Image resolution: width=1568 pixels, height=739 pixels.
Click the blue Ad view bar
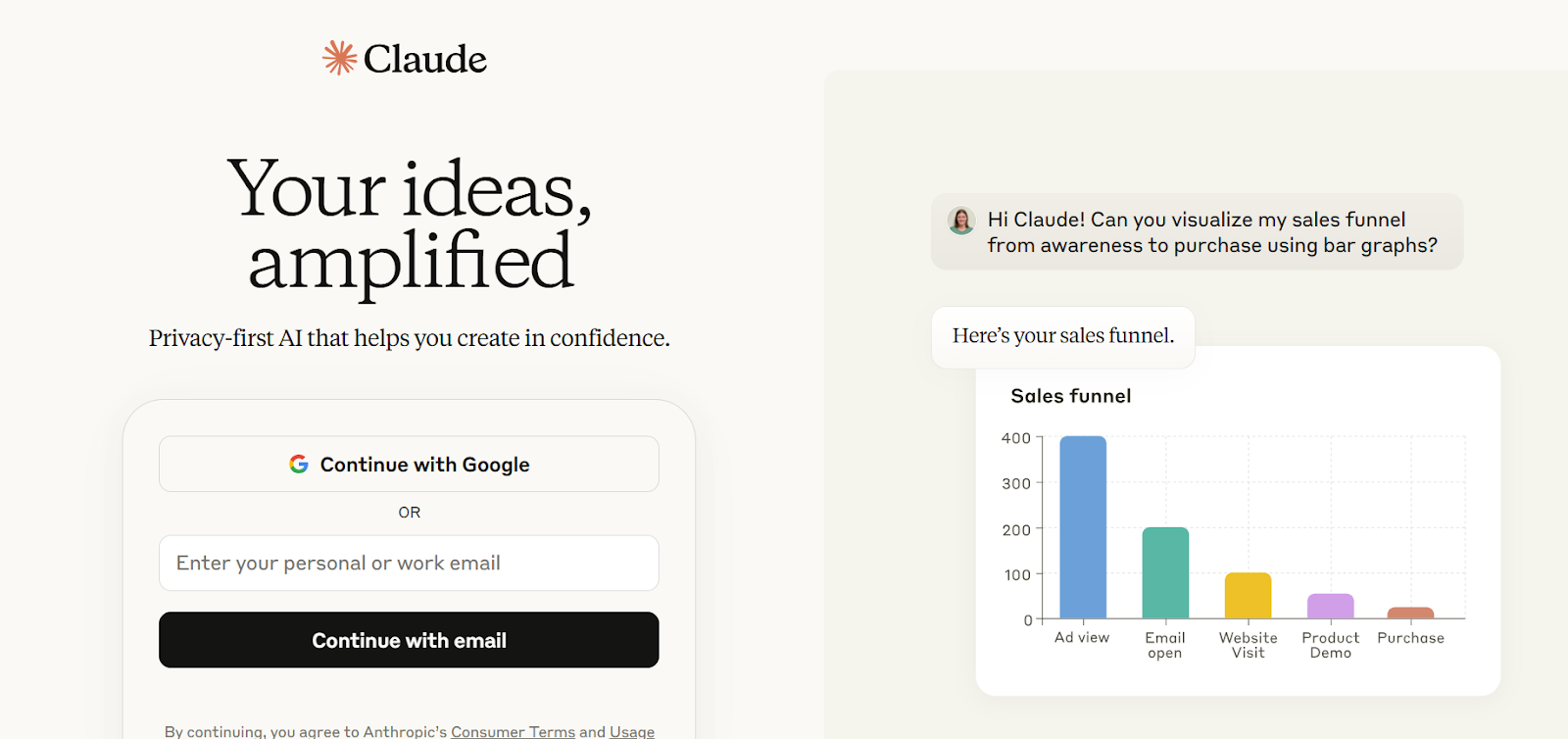pos(1083,527)
